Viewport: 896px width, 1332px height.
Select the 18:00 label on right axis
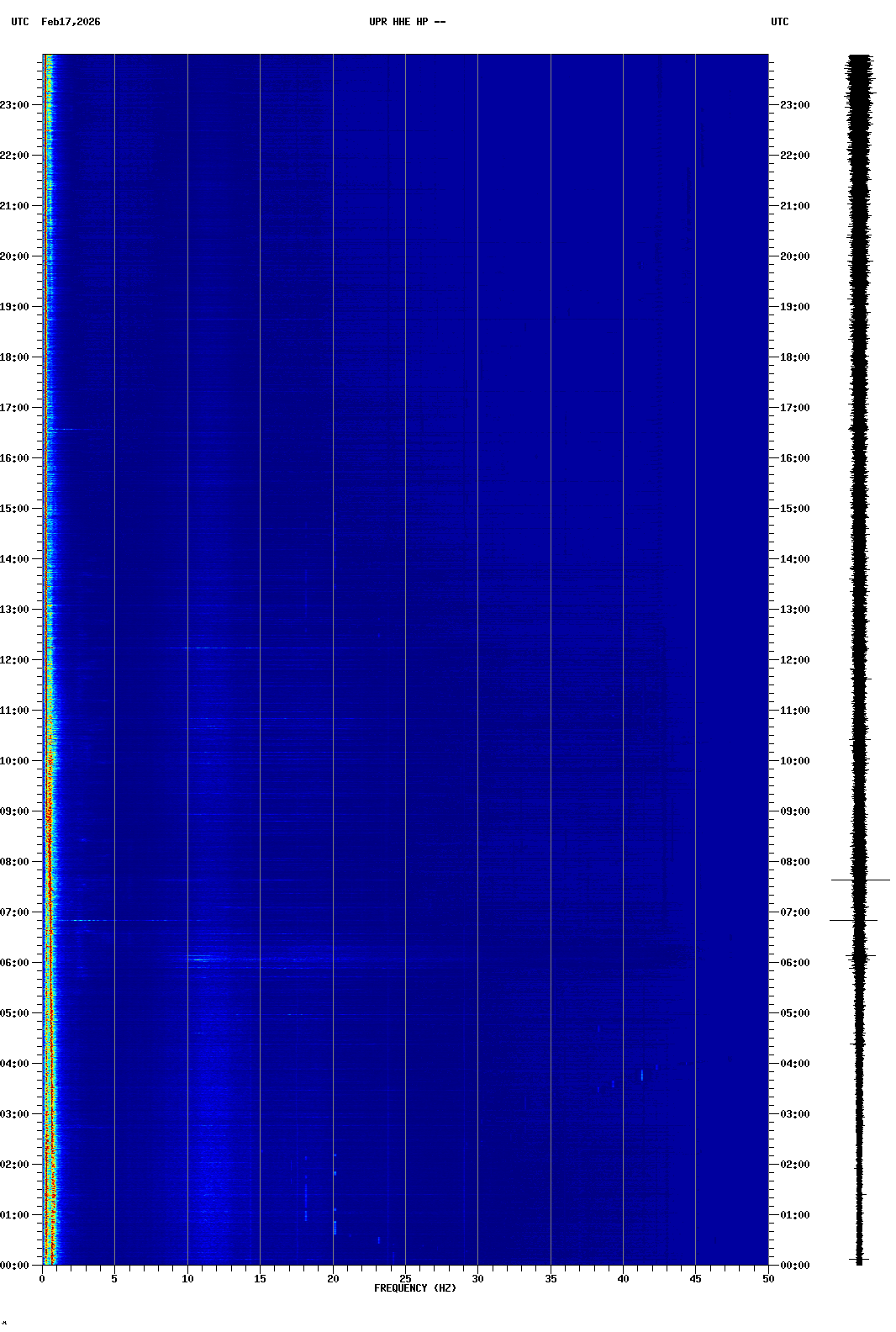point(794,357)
